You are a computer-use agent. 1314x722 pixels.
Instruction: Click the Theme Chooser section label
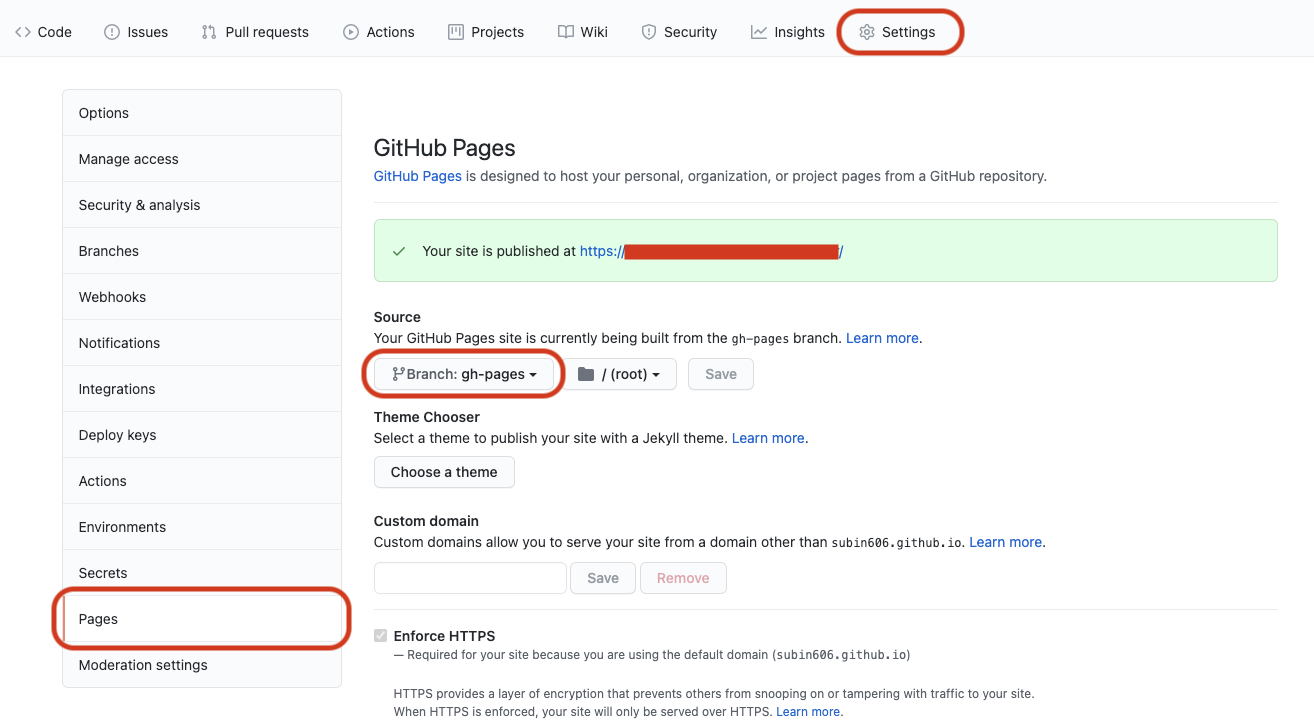coord(427,417)
